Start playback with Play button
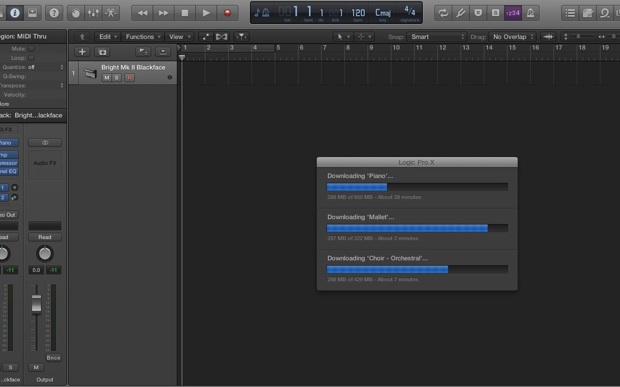Screen dimensions: 620x387 pyautogui.click(x=206, y=13)
